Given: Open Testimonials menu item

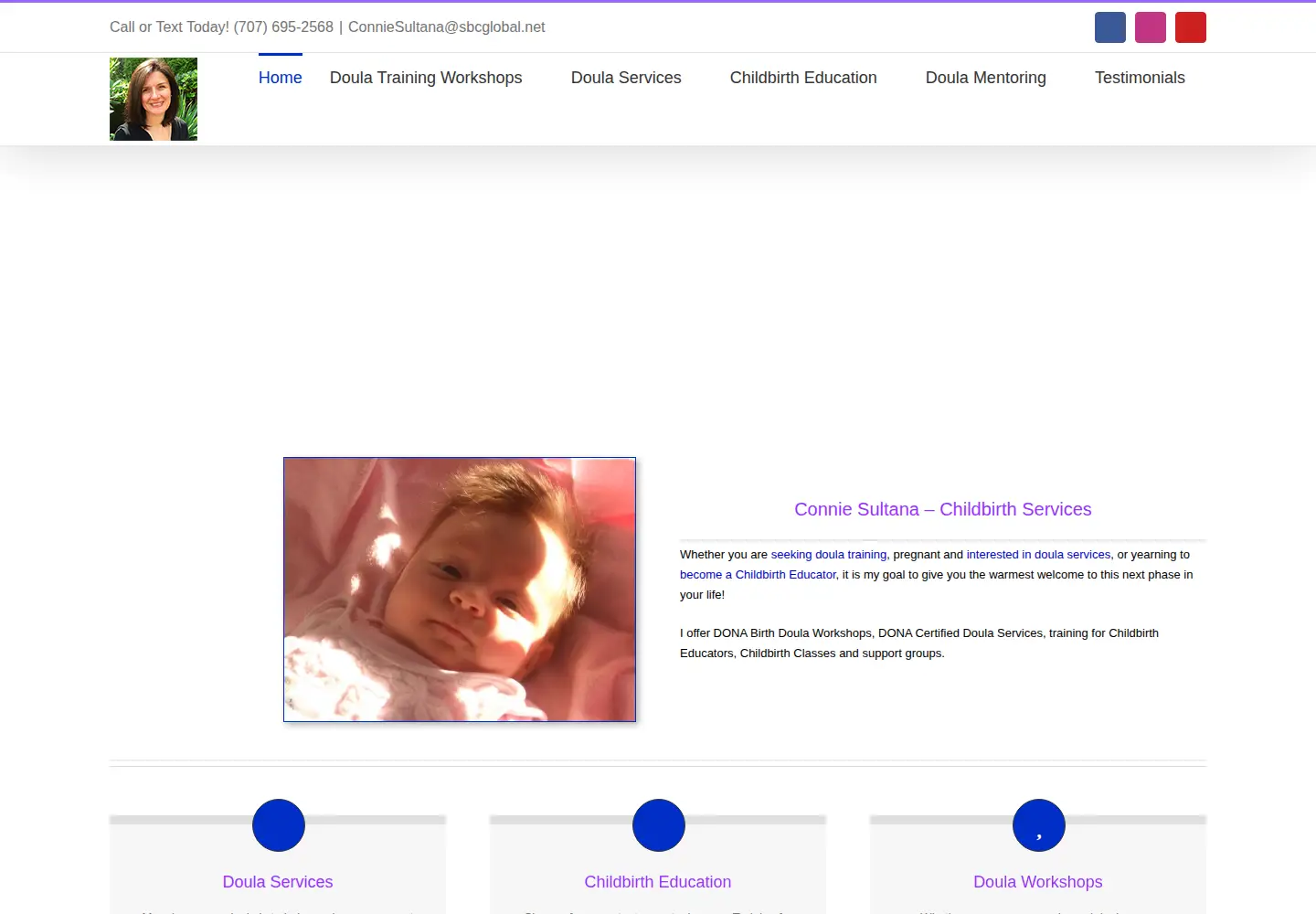Looking at the screenshot, I should point(1140,78).
